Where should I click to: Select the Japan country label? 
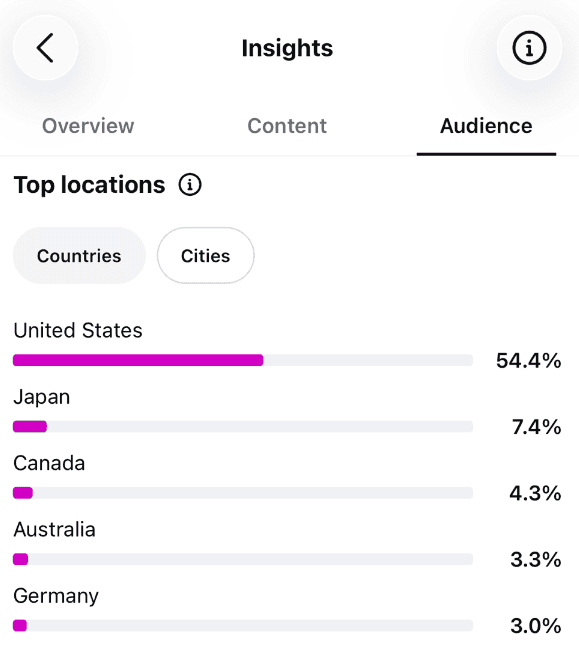click(x=42, y=397)
